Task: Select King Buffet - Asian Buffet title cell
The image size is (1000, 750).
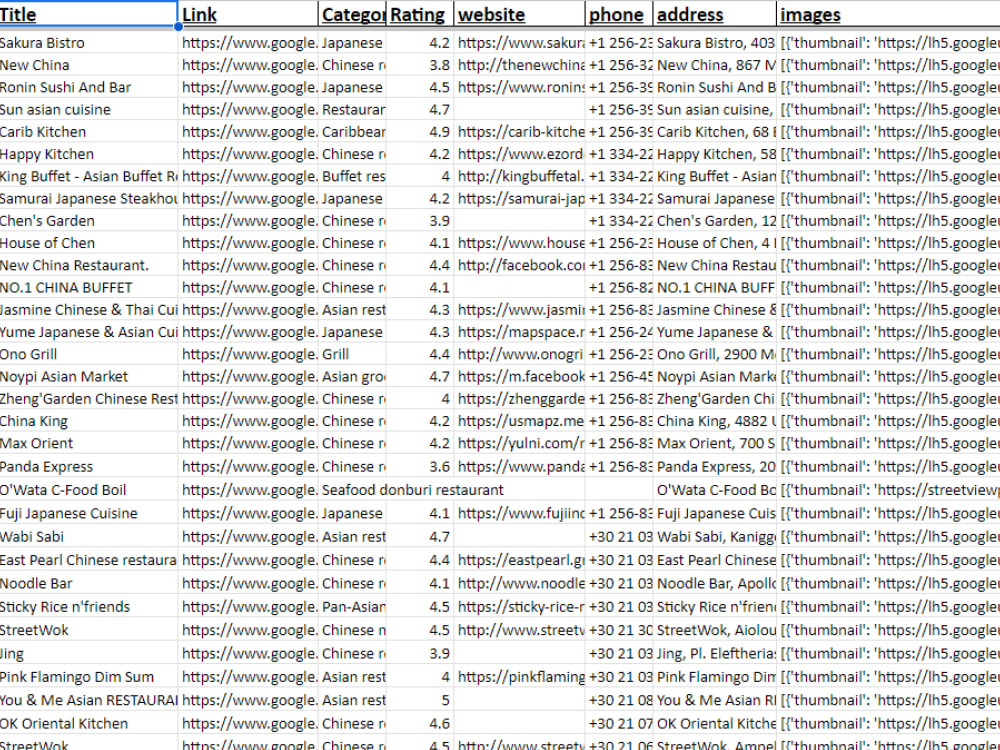Action: pyautogui.click(x=88, y=177)
